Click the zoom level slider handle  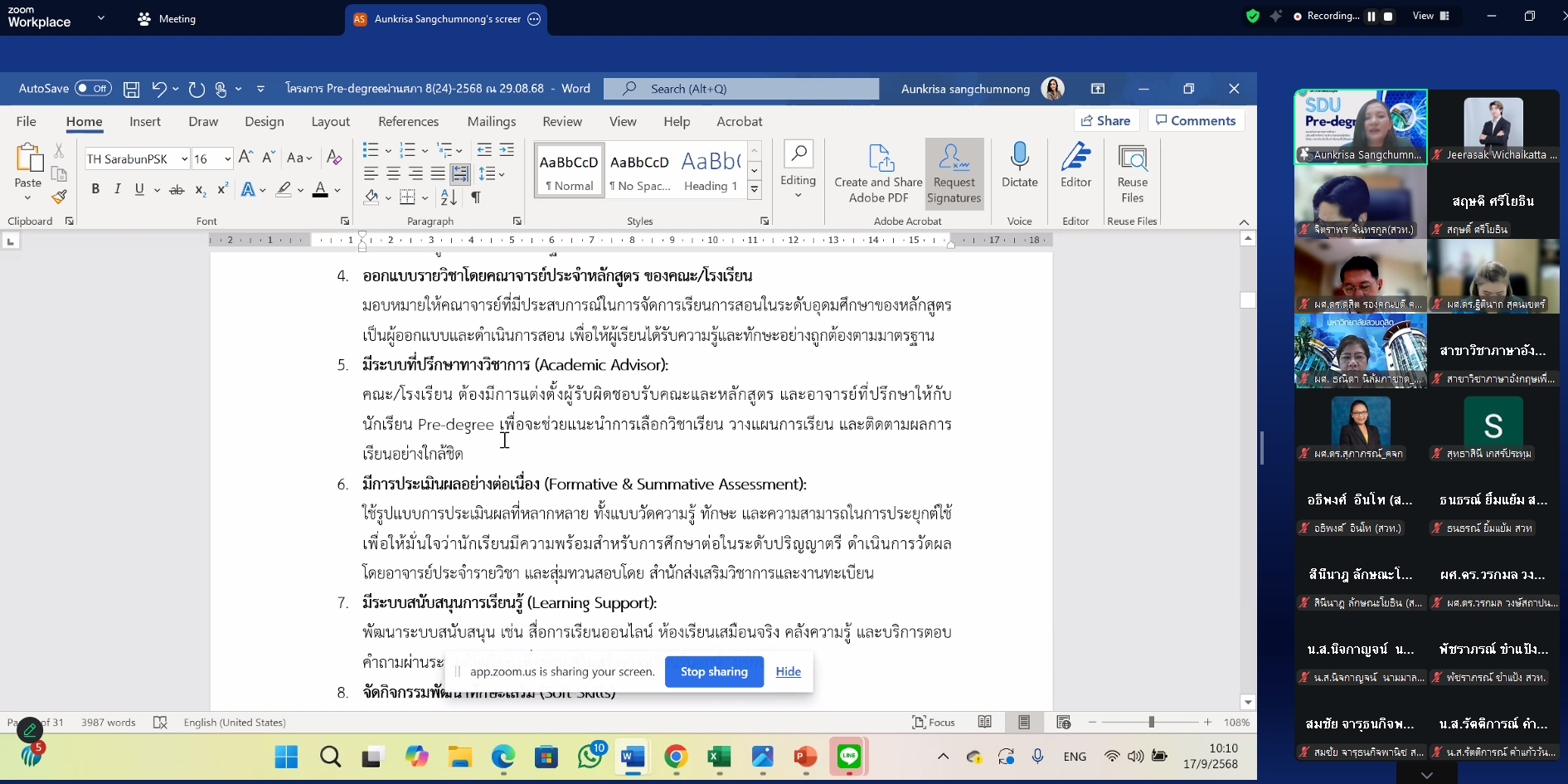point(1151,723)
